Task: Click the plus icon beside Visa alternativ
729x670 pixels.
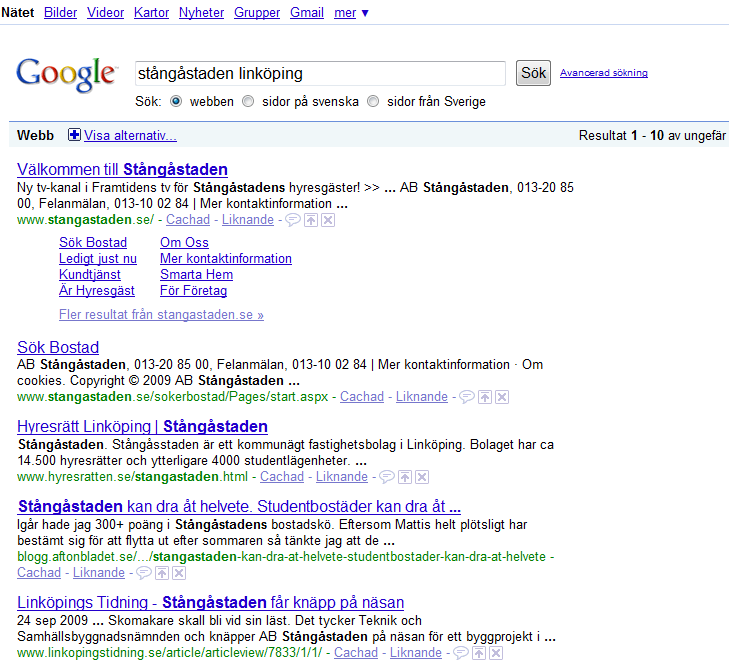Action: click(x=74, y=135)
